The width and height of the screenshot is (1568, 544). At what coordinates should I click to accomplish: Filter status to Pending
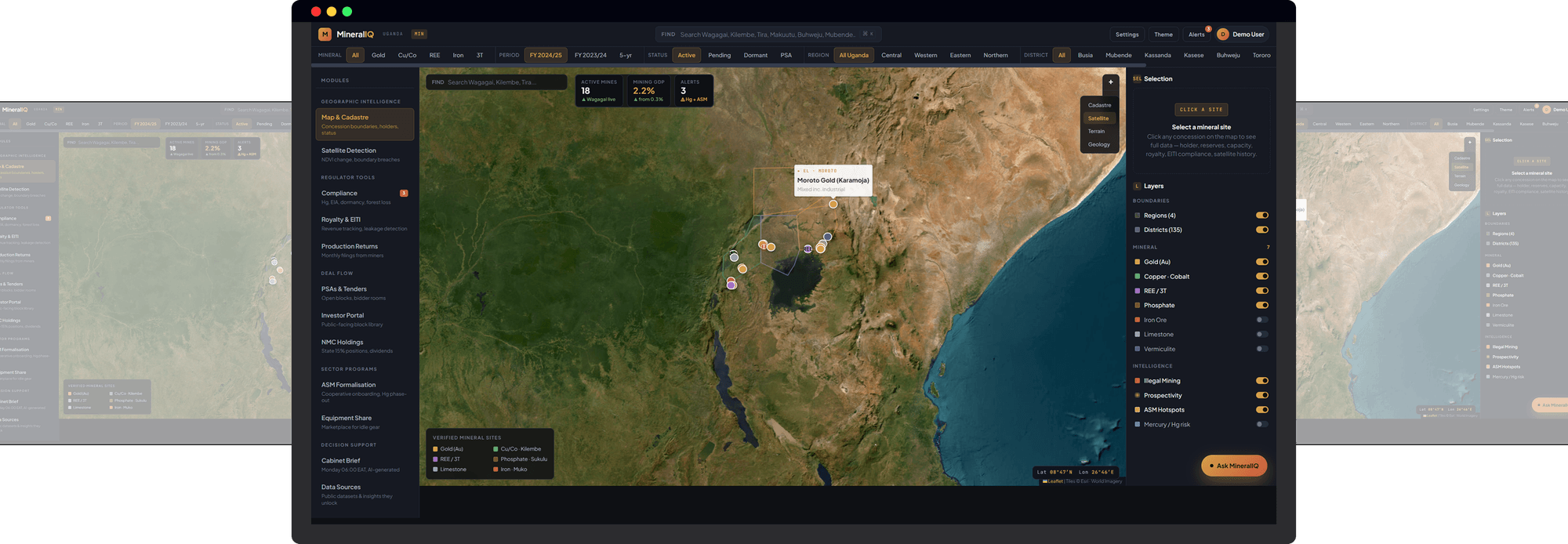[x=720, y=56]
